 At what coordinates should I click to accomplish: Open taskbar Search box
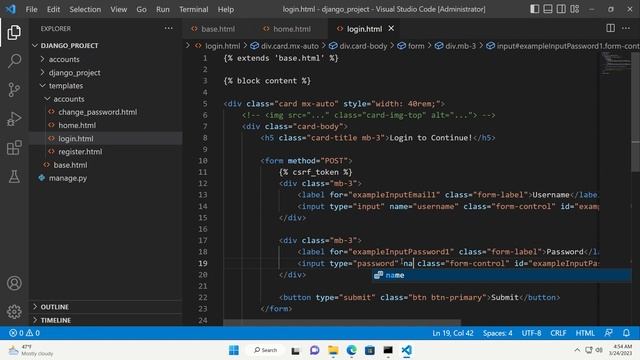(x=265, y=350)
